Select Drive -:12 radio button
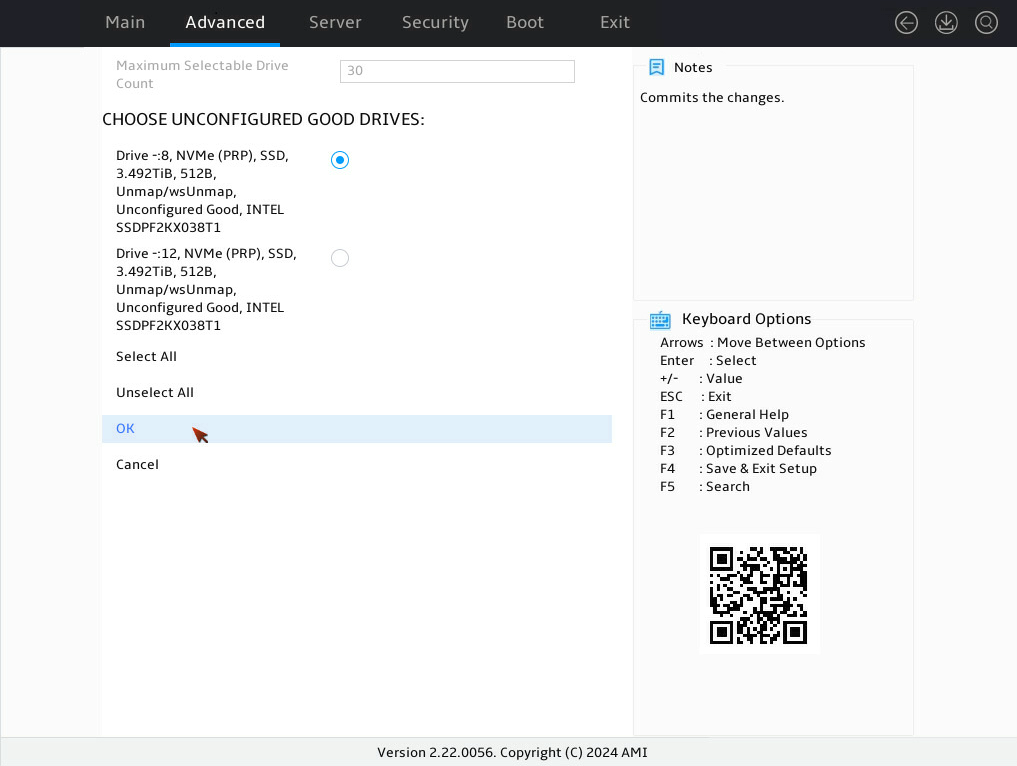Viewport: 1017px width, 766px height. click(340, 257)
